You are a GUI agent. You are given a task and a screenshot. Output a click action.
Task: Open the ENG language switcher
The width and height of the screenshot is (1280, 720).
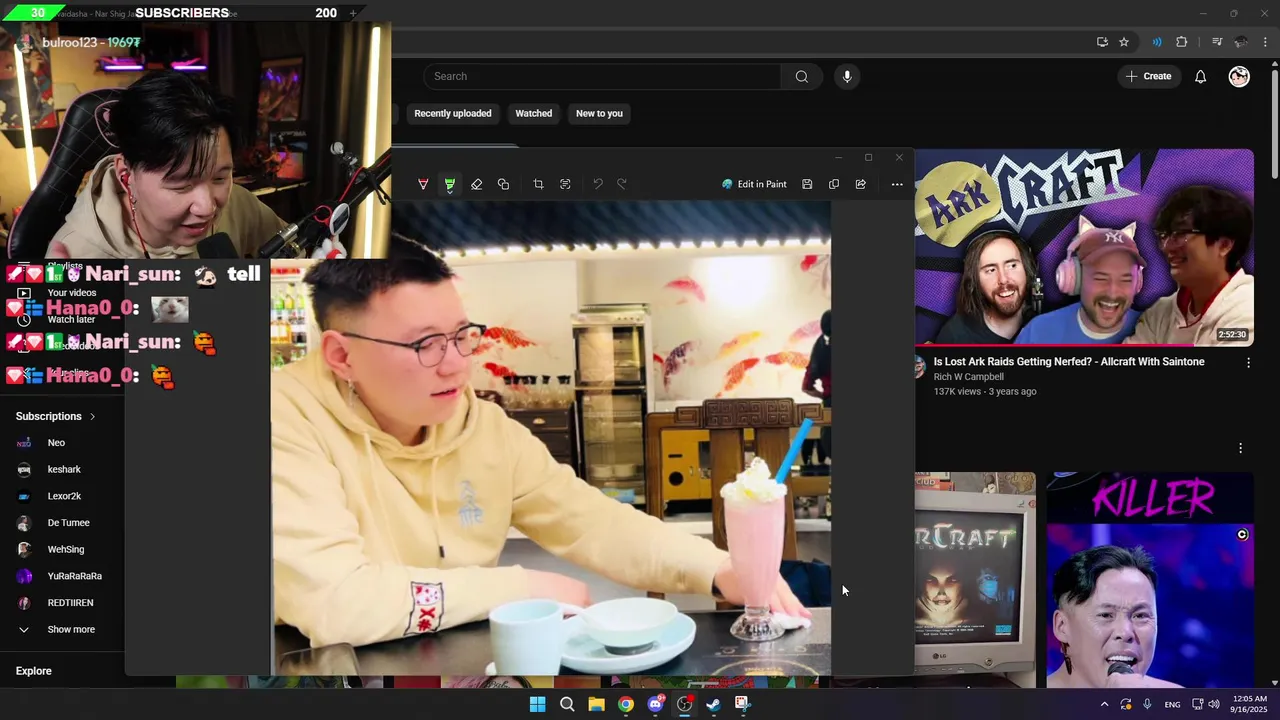tap(1172, 705)
